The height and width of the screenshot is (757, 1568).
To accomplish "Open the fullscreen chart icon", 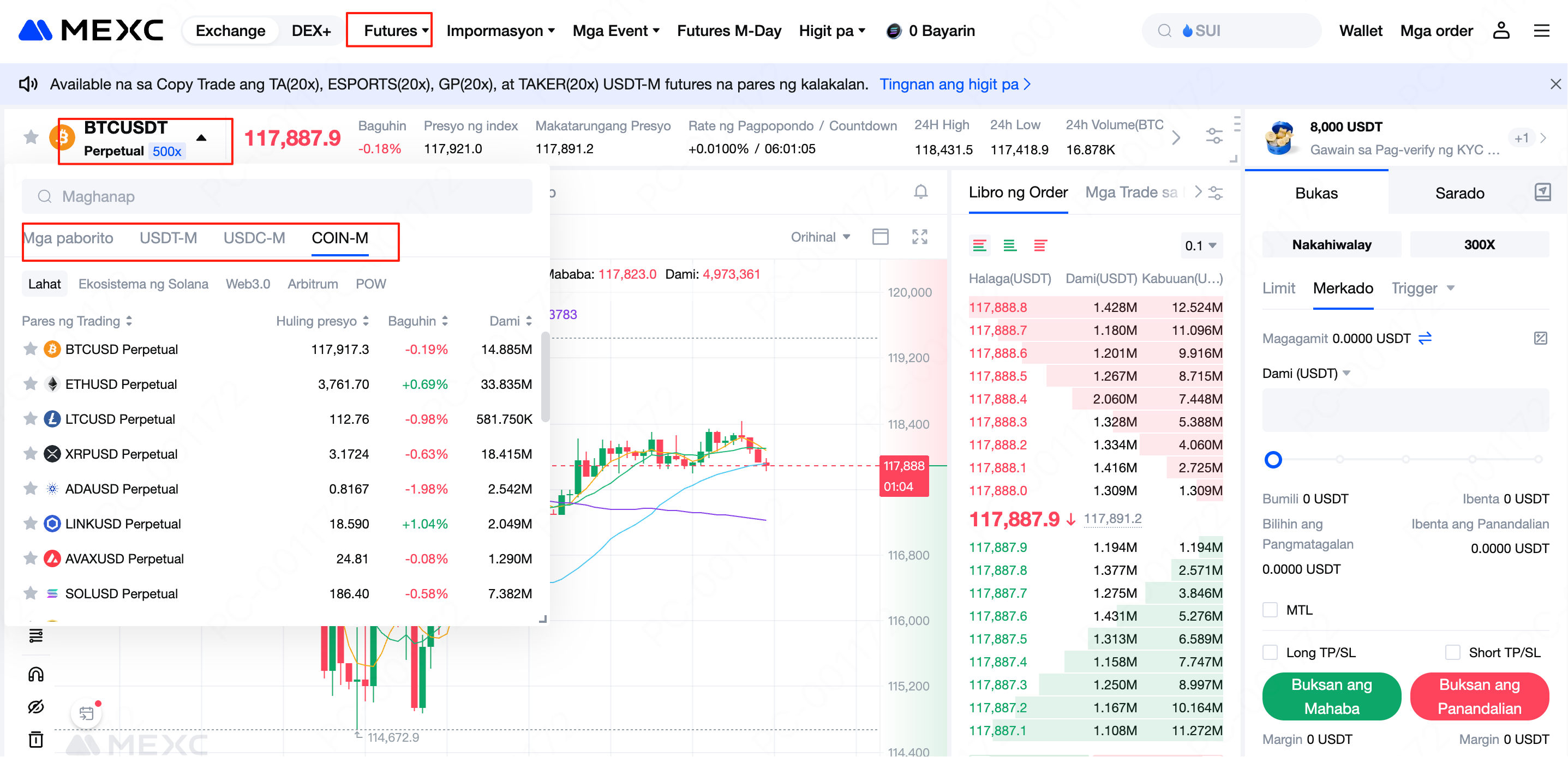I will 919,237.
